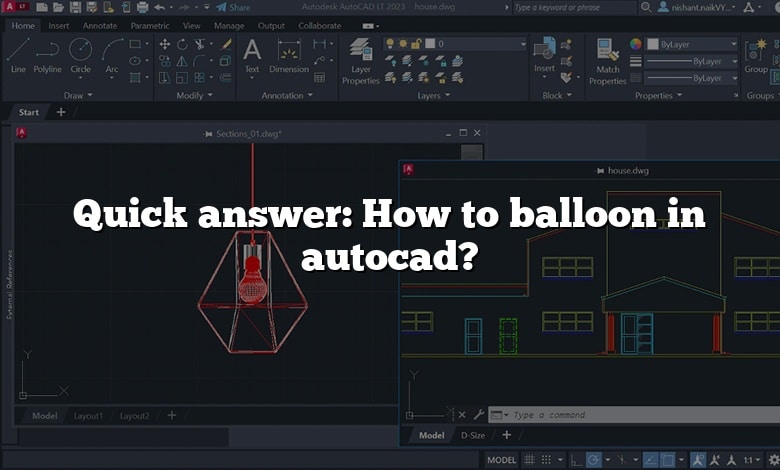The image size is (780, 470).
Task: Select the Text annotation tool
Action: click(x=252, y=56)
